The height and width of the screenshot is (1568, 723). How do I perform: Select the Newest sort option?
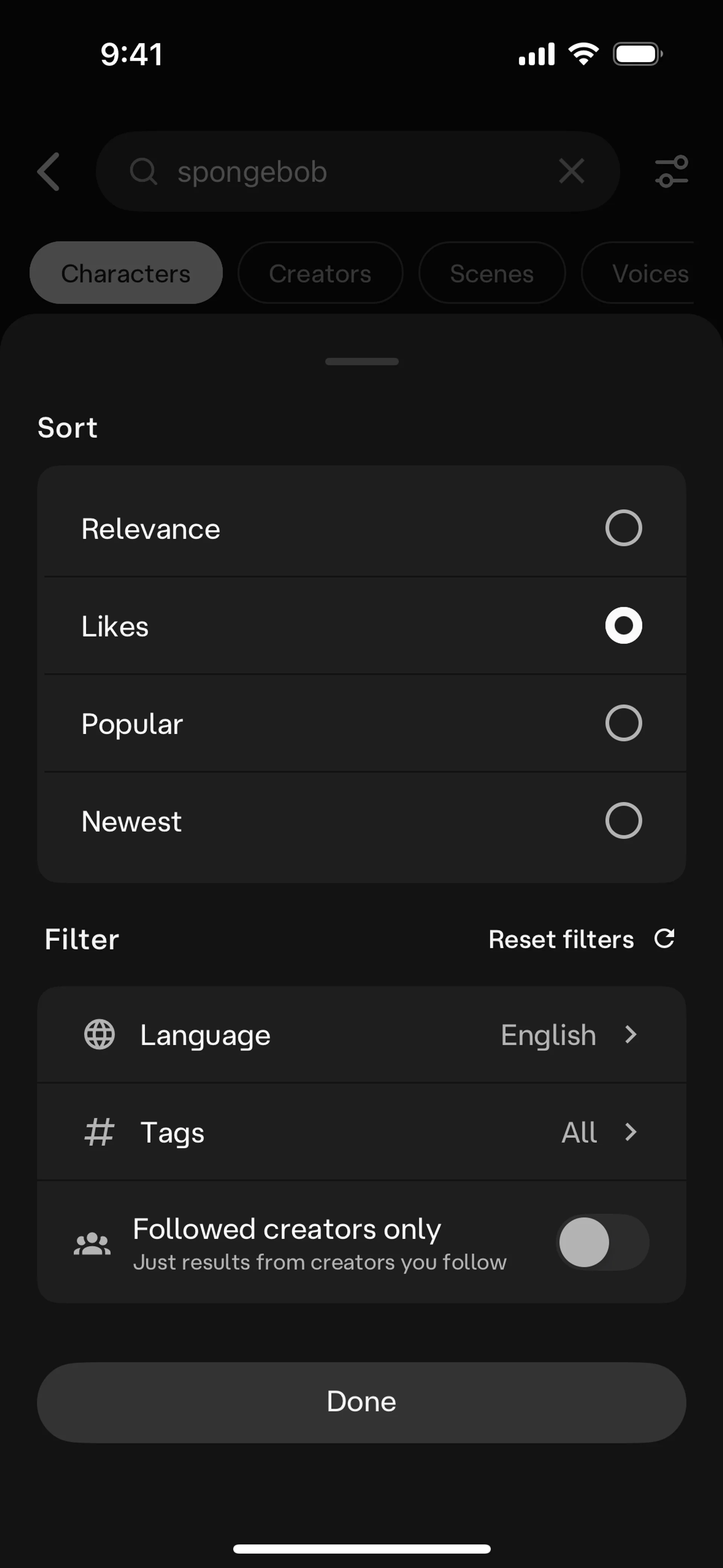(623, 821)
